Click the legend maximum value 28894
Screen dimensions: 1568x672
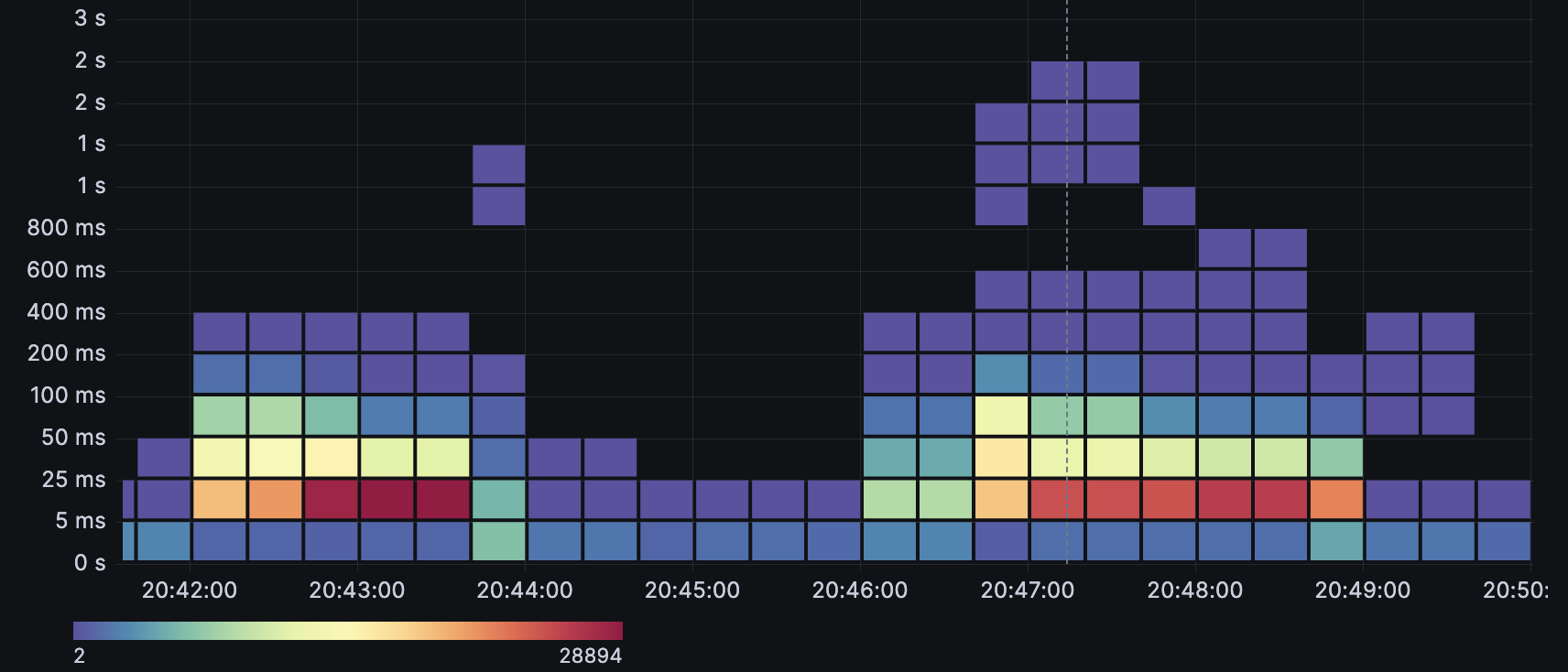point(590,656)
